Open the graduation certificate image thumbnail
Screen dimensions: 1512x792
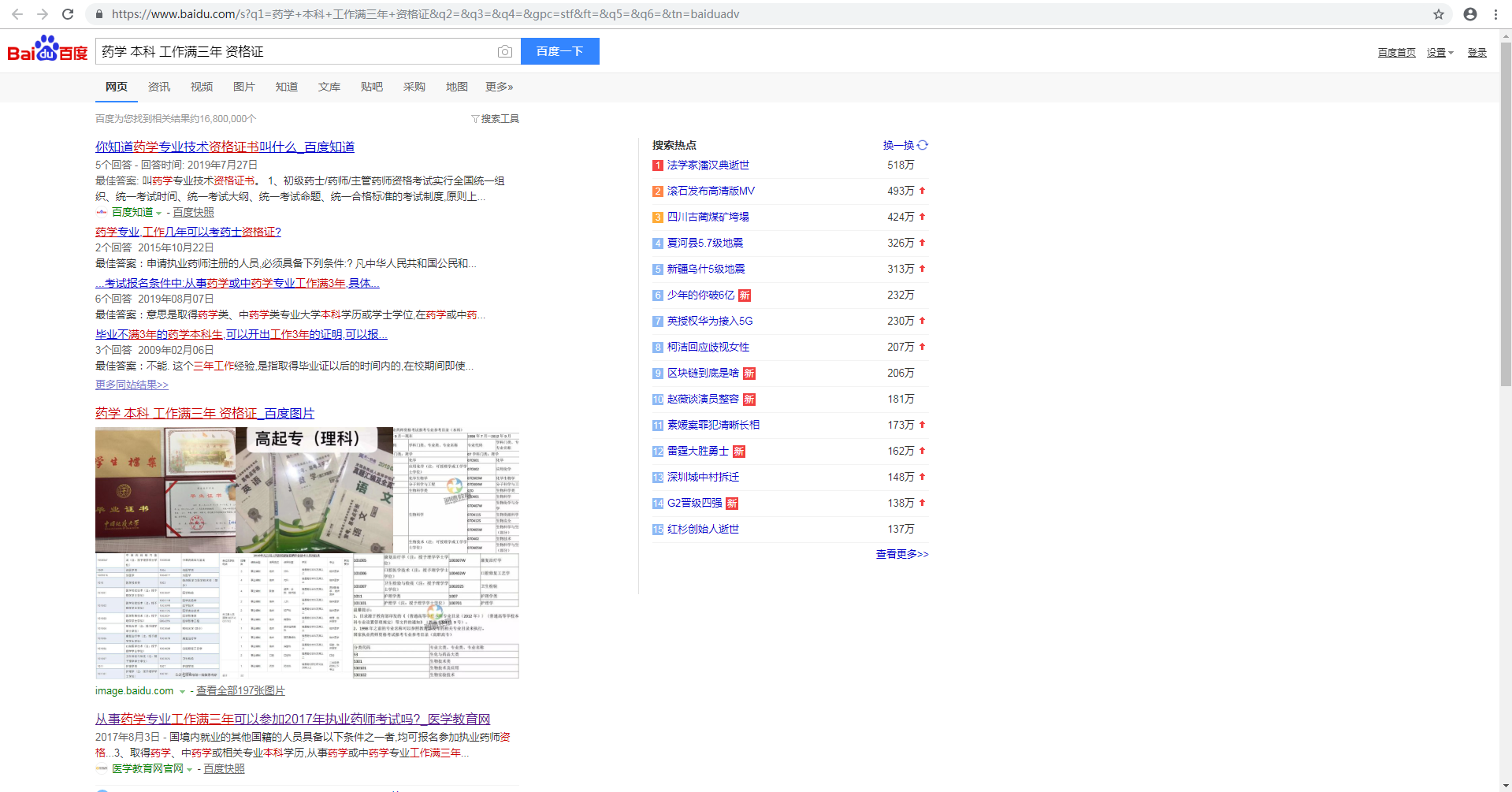point(165,489)
